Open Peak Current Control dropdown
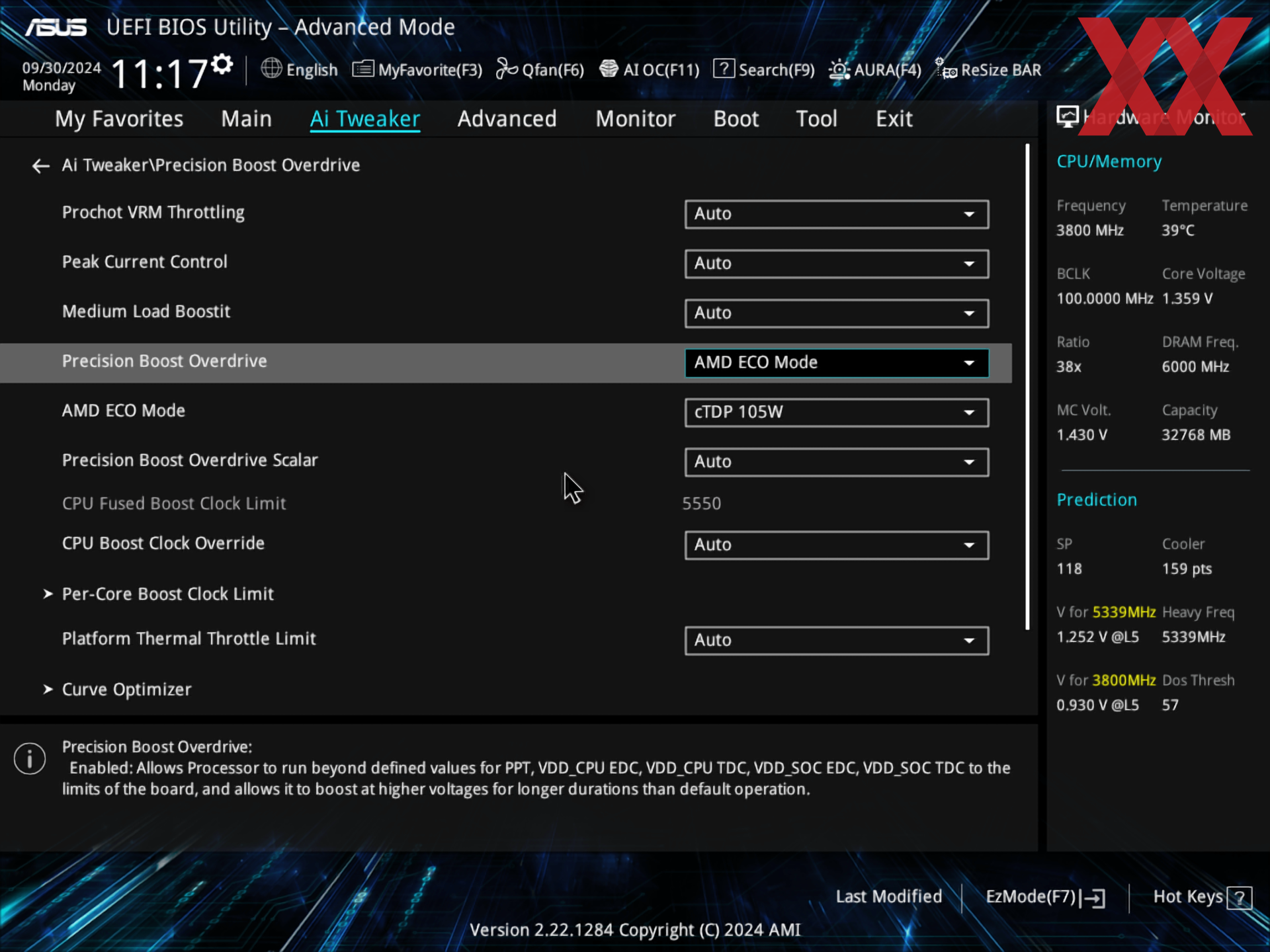Screen dimensions: 1270x952 tap(836, 264)
